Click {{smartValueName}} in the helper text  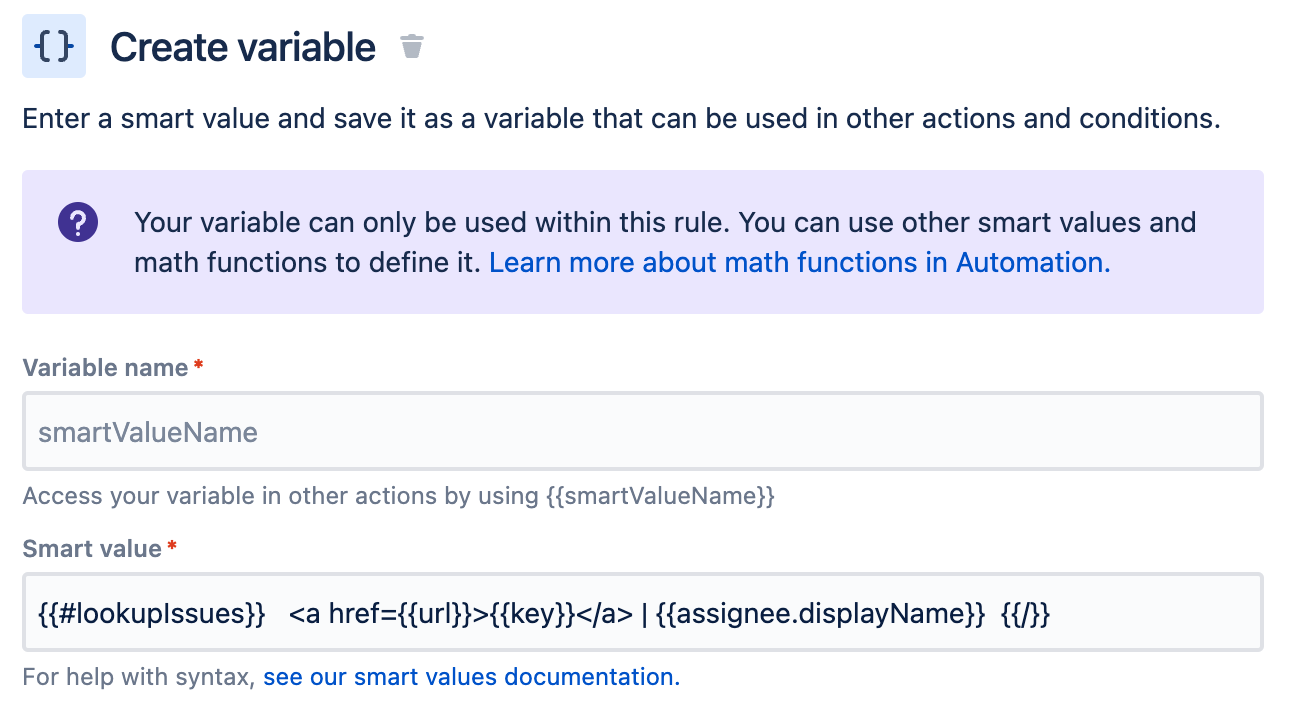(x=661, y=496)
